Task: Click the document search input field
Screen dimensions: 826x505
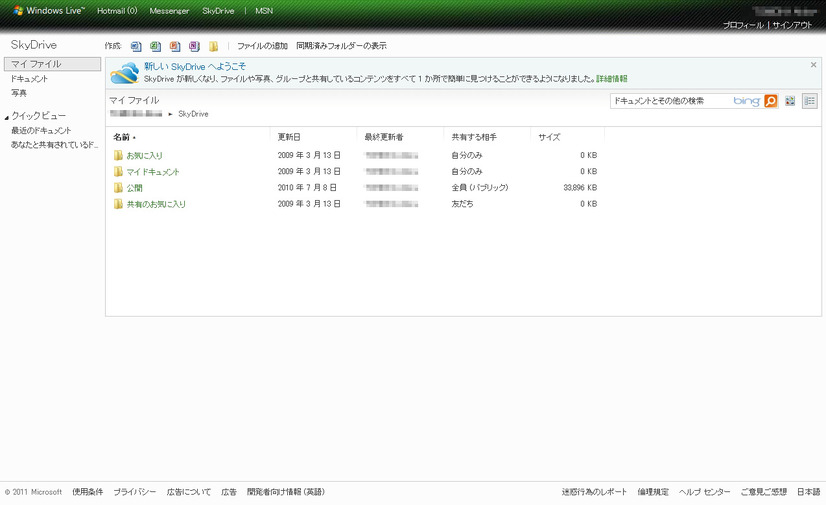Action: 672,101
